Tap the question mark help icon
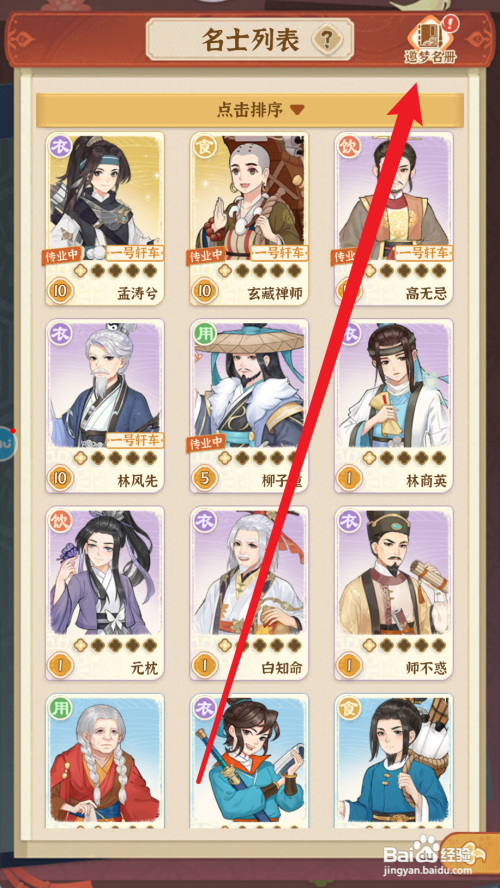Viewport: 500px width, 888px height. (x=325, y=40)
